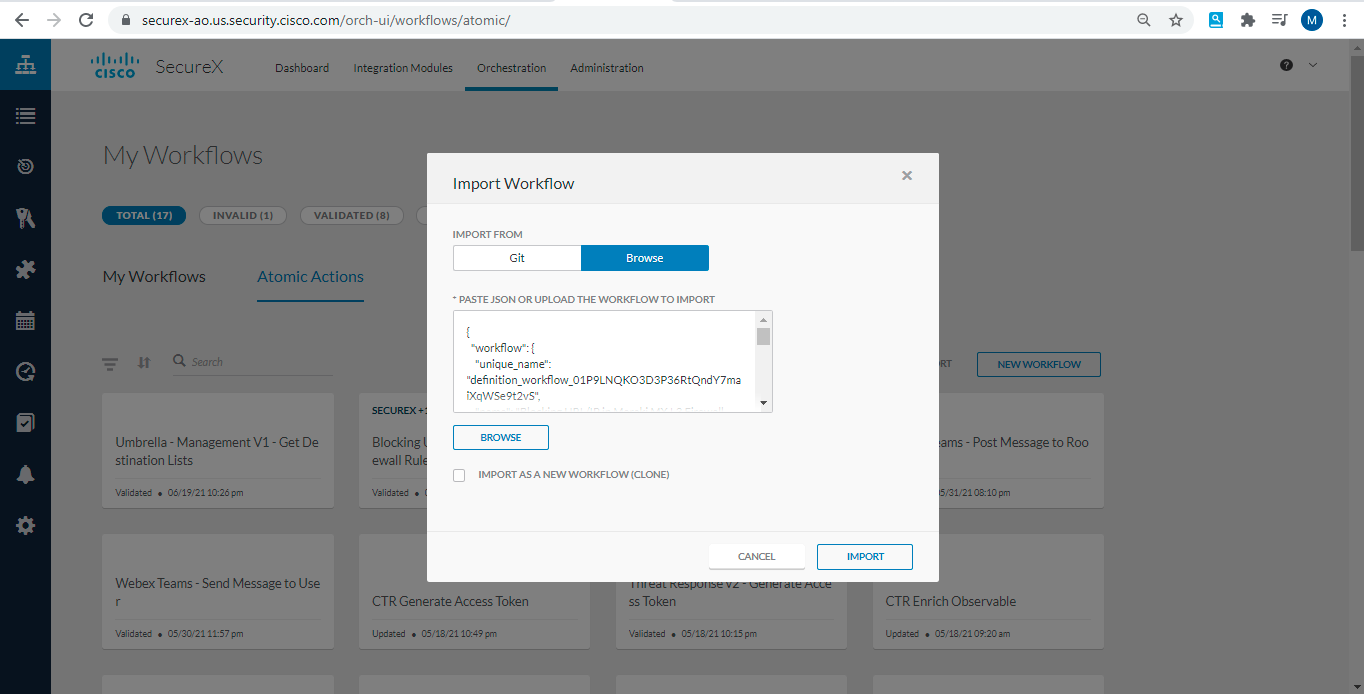This screenshot has height=694, width=1364.
Task: Open the radar targets icon in sidebar
Action: (x=25, y=167)
